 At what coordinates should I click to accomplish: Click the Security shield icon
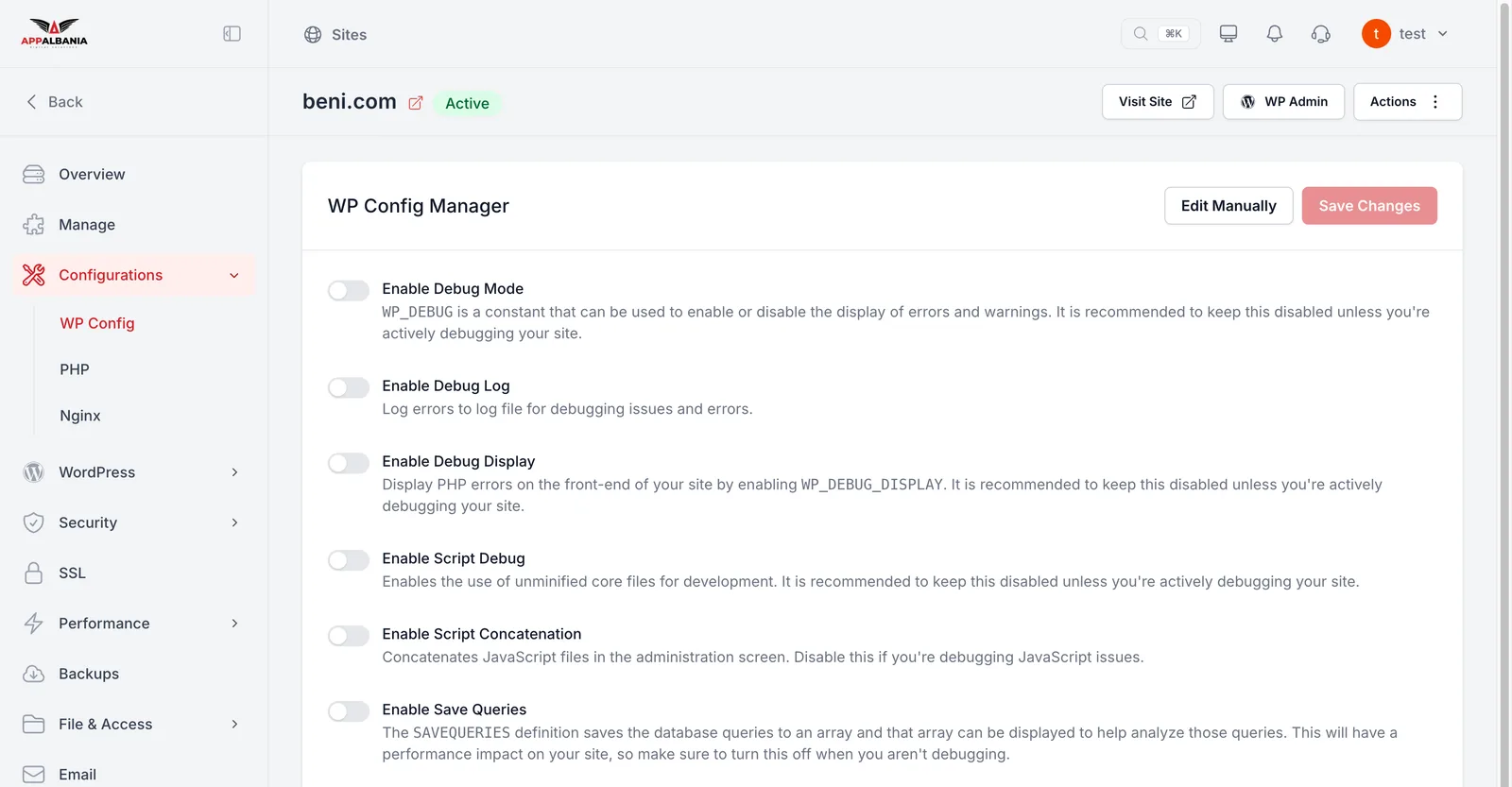[34, 522]
